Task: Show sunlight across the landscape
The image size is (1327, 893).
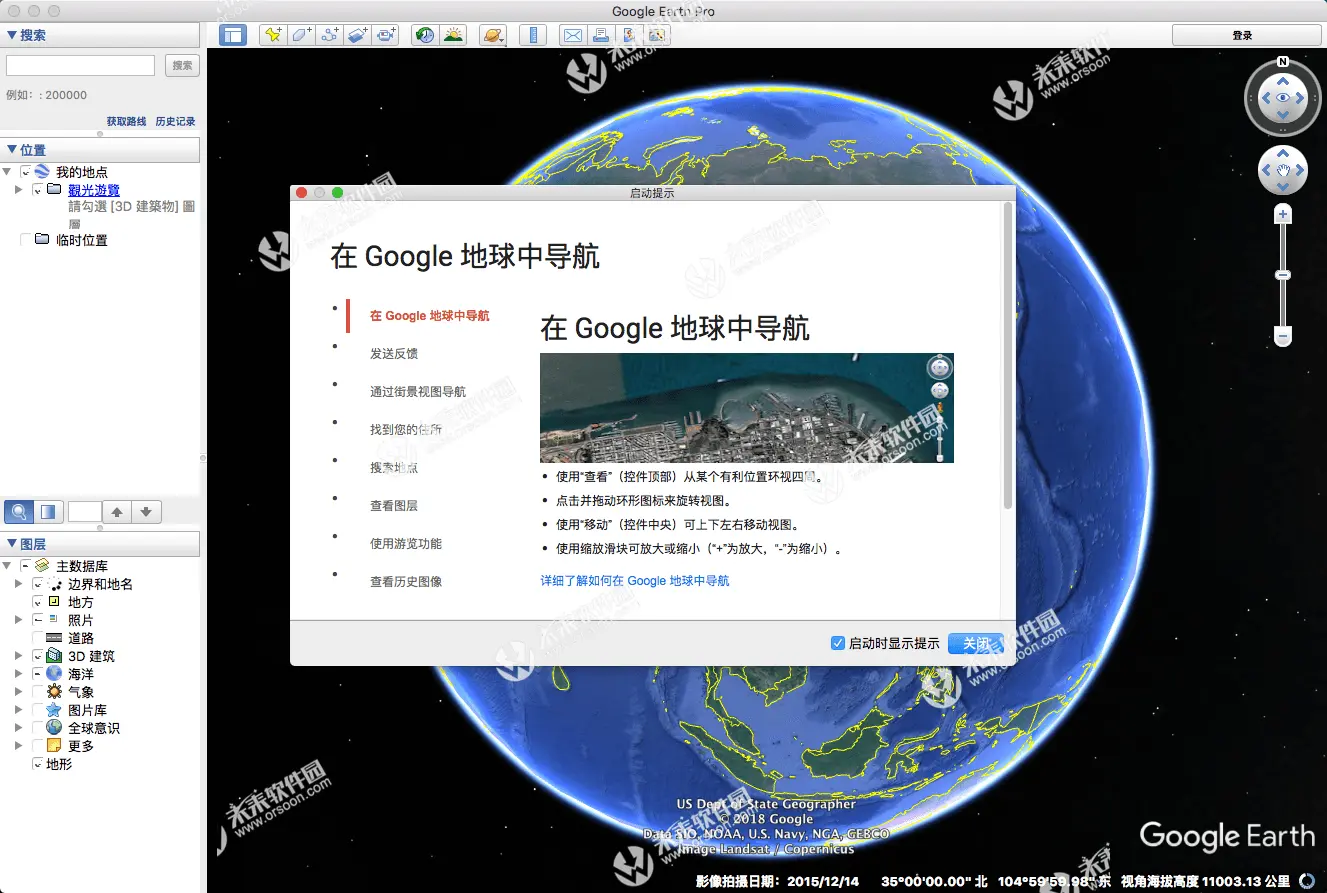Action: [453, 35]
